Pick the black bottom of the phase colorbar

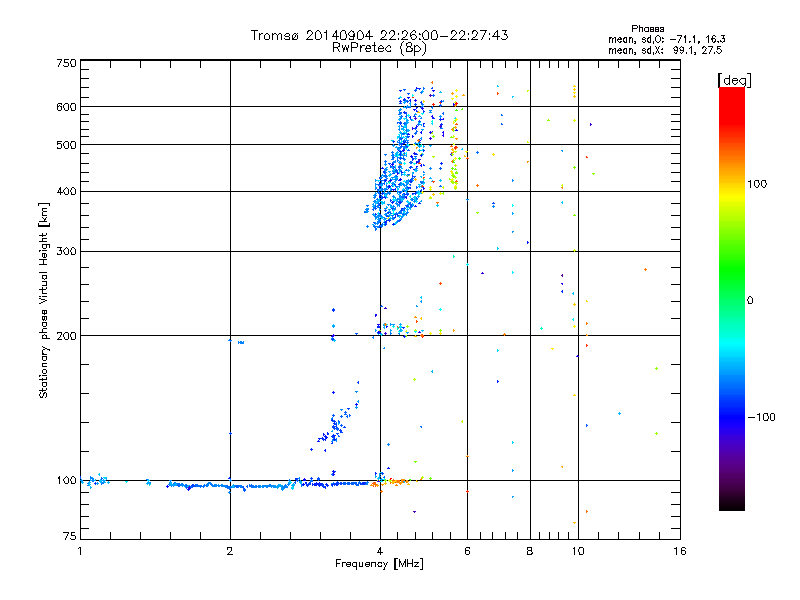[x=732, y=505]
